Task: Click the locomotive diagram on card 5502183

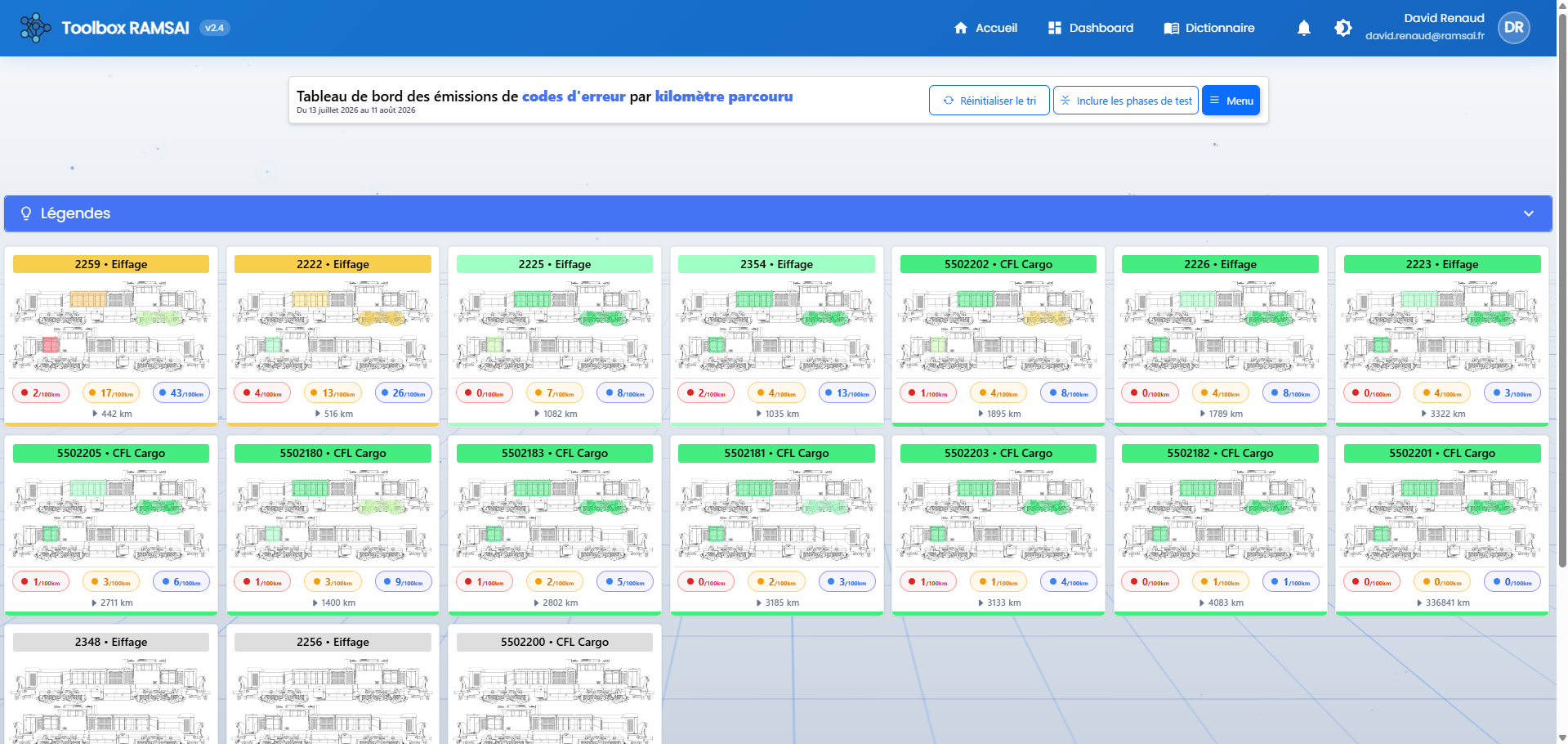Action: click(x=555, y=514)
